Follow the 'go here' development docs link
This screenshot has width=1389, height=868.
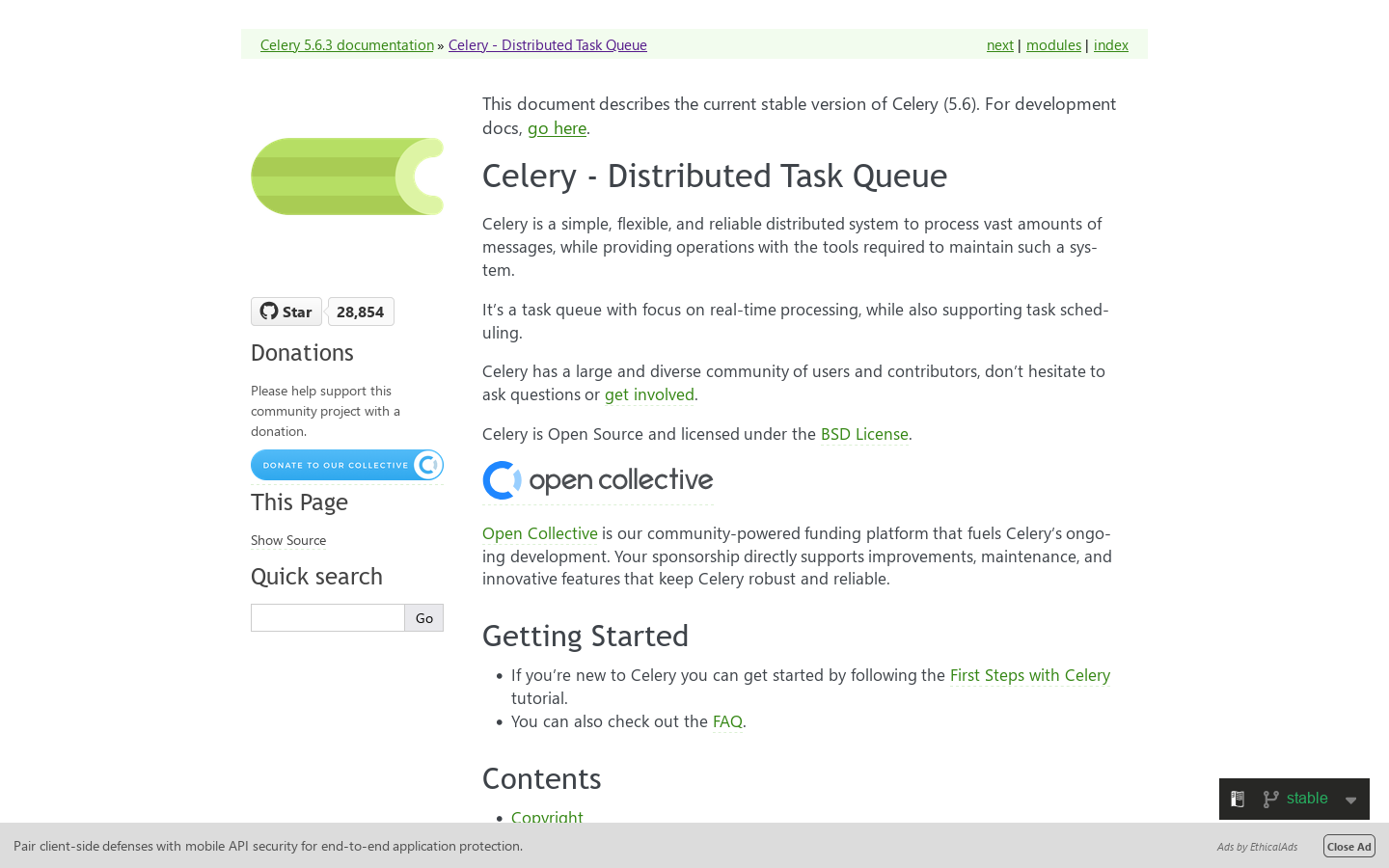pos(557,128)
